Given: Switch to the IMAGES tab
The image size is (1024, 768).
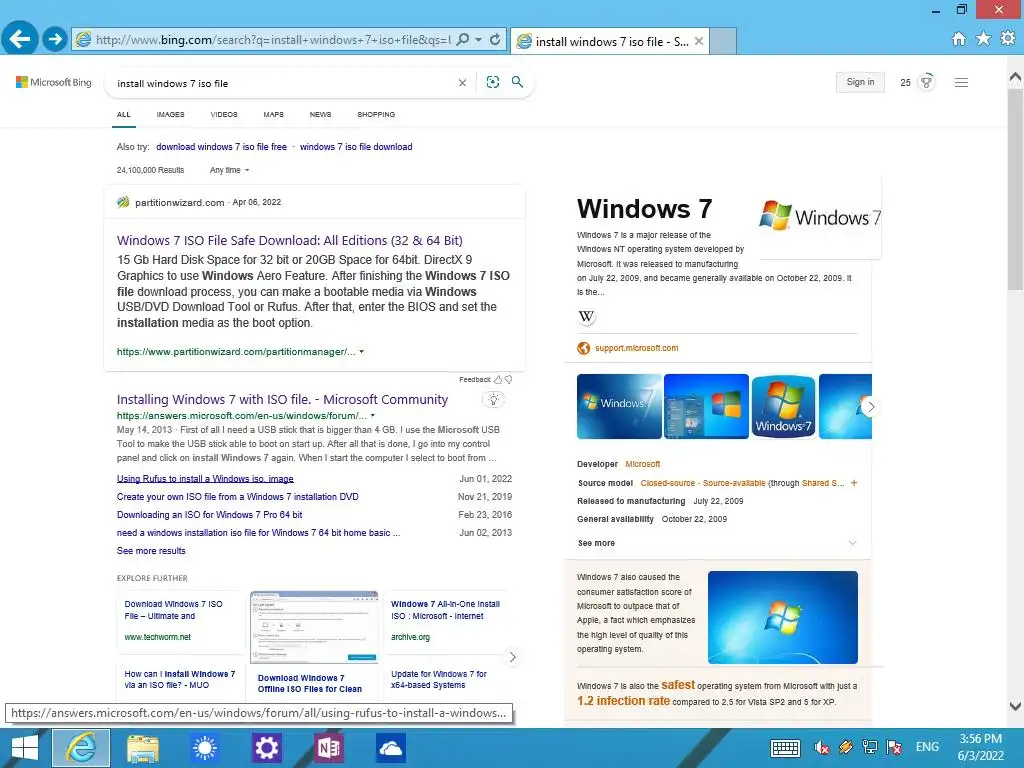Looking at the screenshot, I should tap(170, 114).
